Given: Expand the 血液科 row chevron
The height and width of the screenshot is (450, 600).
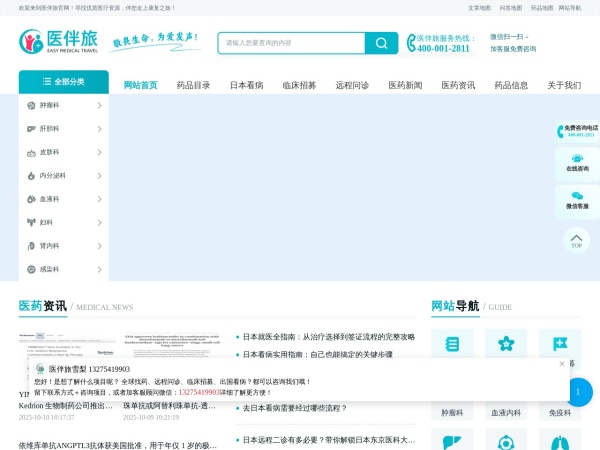Looking at the screenshot, I should 99,199.
